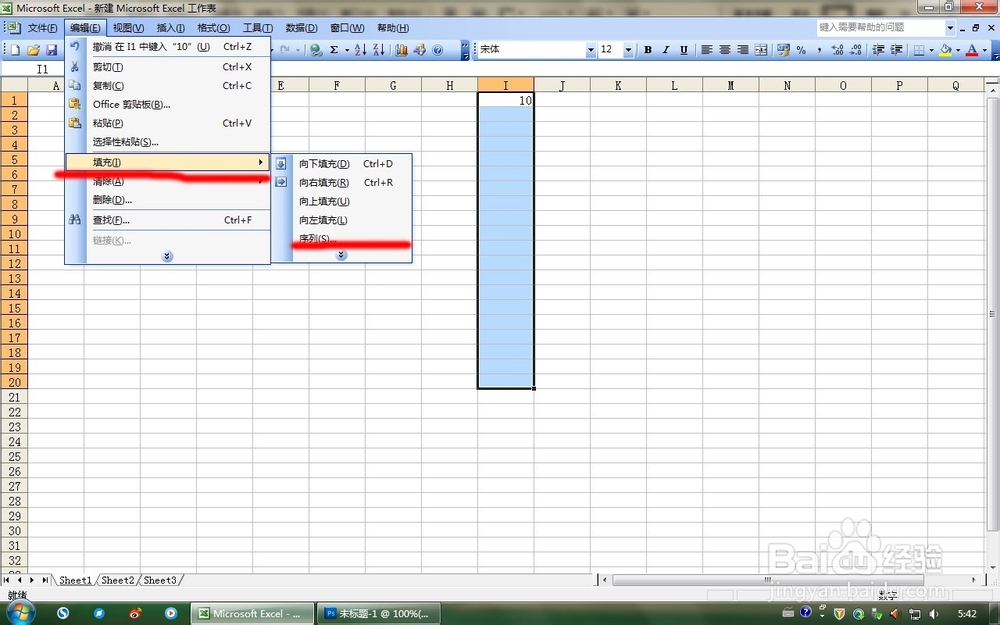Click the New workbook icon

[15, 50]
